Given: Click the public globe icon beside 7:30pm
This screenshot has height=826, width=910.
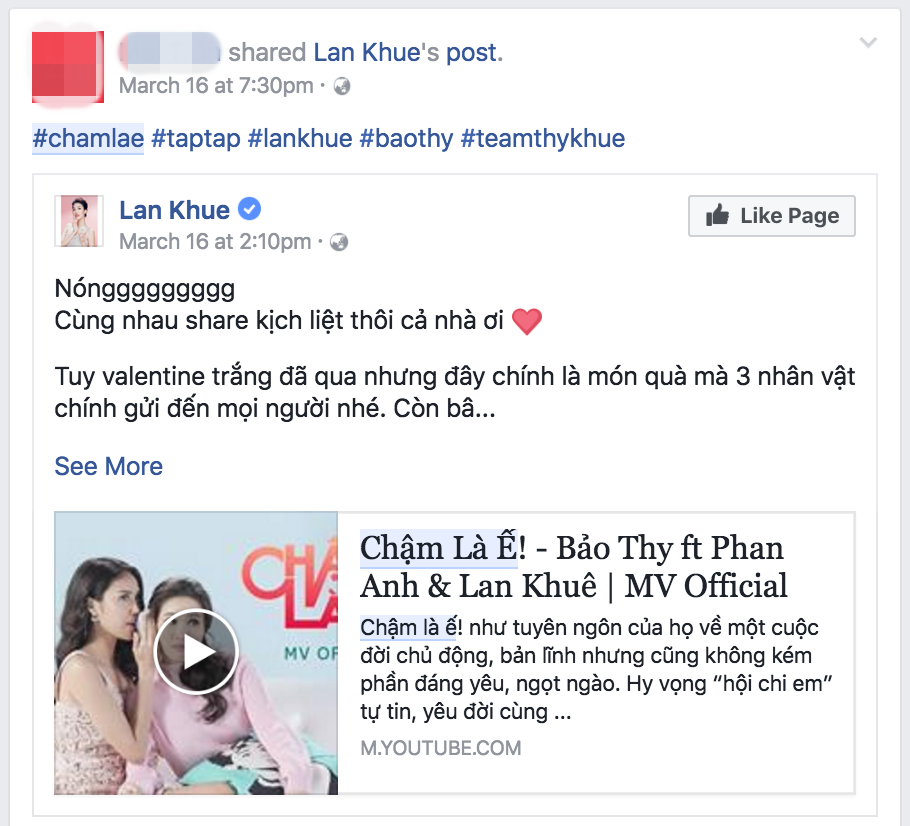Looking at the screenshot, I should [342, 86].
